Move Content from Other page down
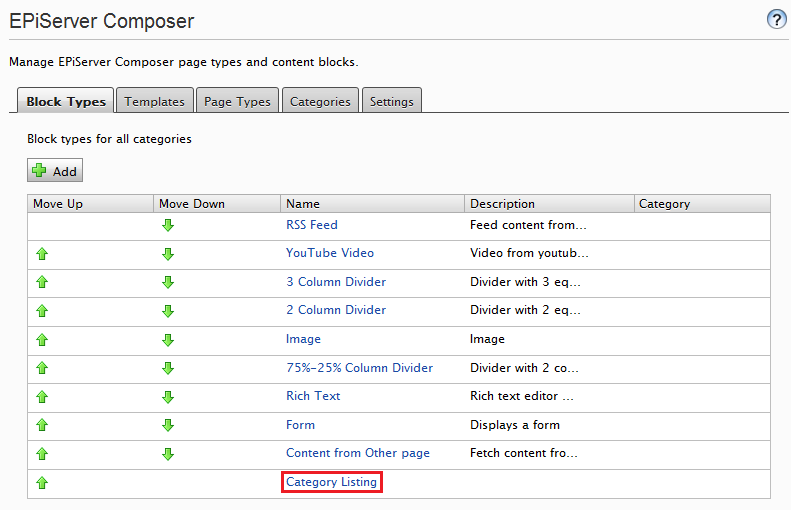 click(168, 454)
